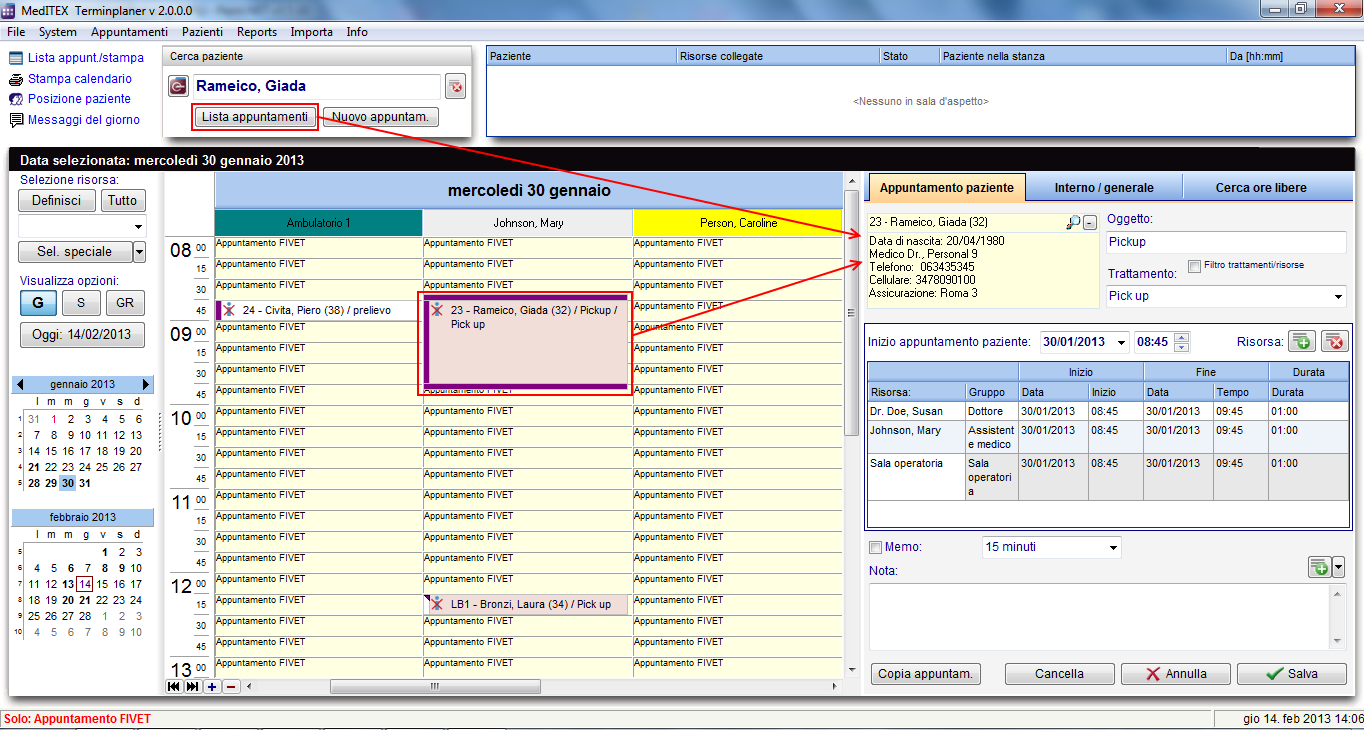Open the date dropdown showing 30/01/2013
Screen dimensions: 1364x730
(x=1120, y=342)
